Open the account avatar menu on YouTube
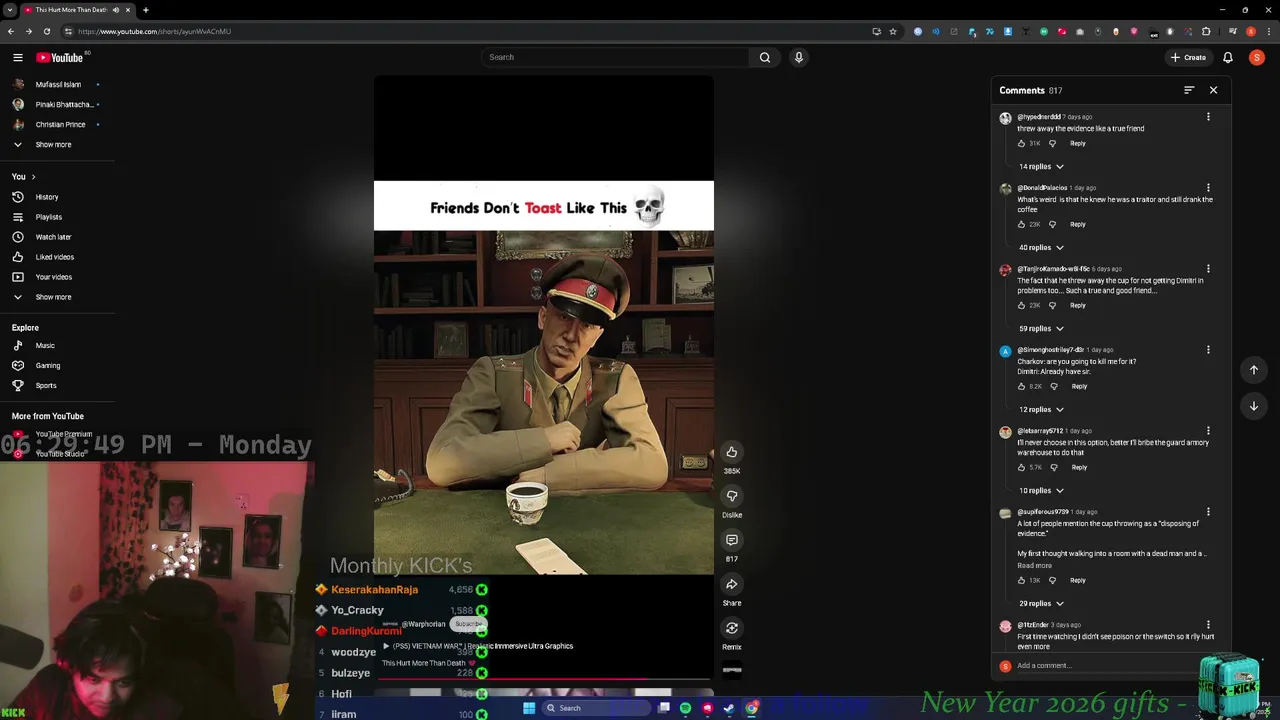Image resolution: width=1280 pixels, height=720 pixels. pos(1256,57)
